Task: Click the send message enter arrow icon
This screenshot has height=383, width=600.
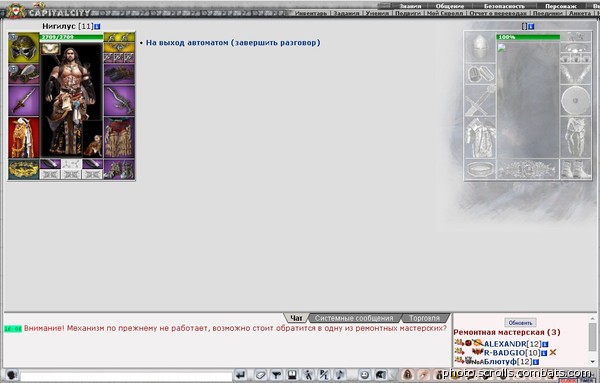Action: tap(240, 375)
